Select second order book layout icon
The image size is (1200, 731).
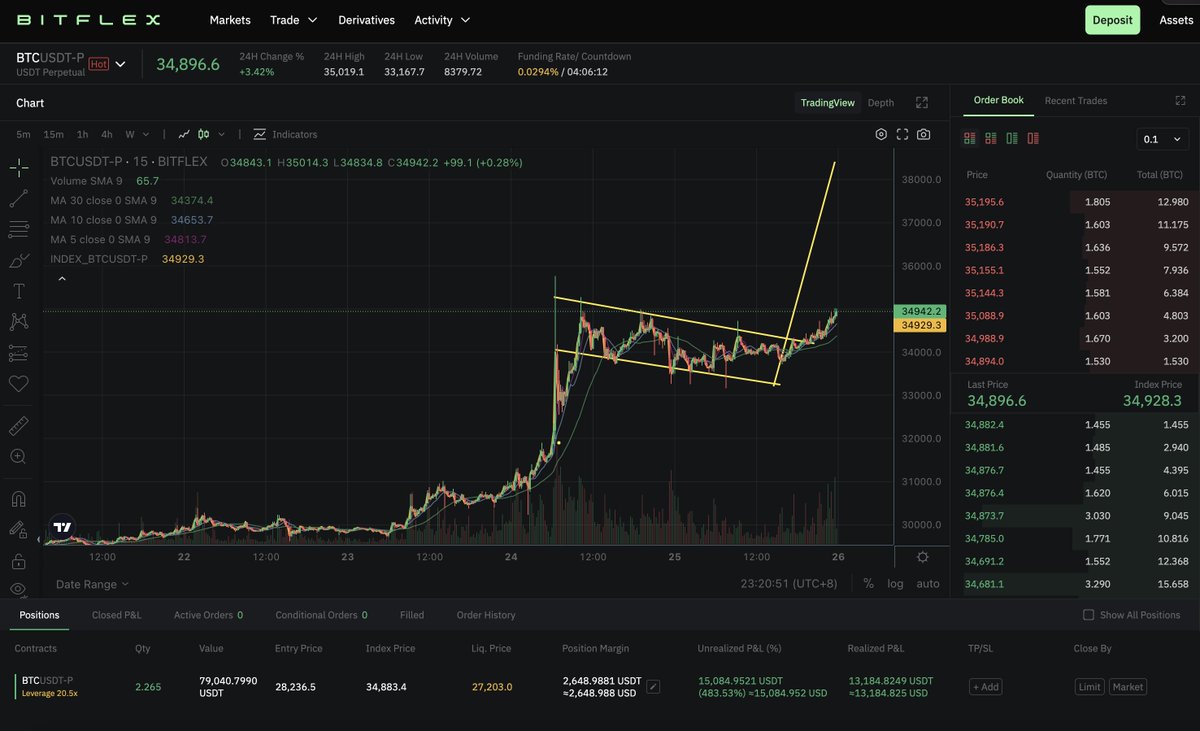[x=991, y=138]
